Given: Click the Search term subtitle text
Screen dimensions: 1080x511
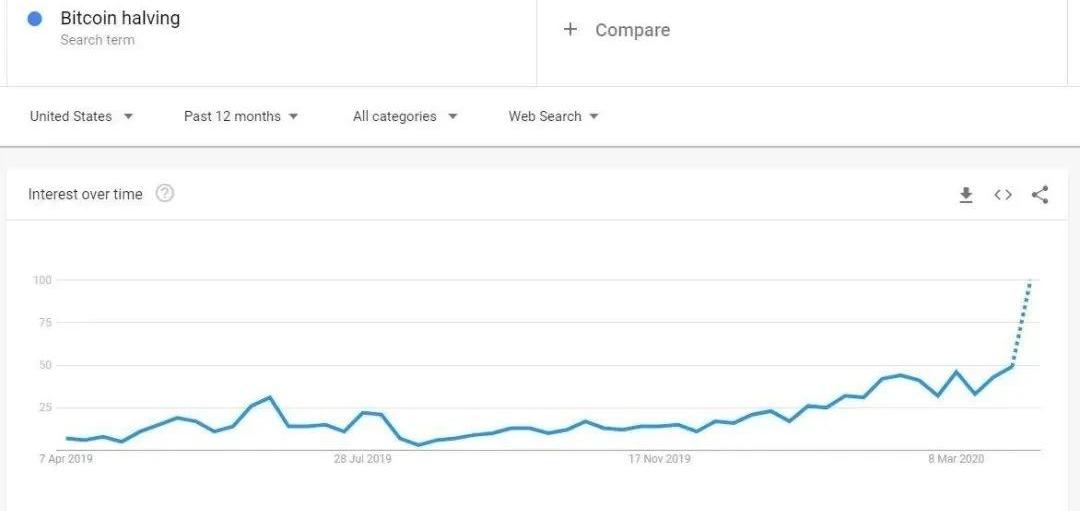Looking at the screenshot, I should pyautogui.click(x=97, y=40).
